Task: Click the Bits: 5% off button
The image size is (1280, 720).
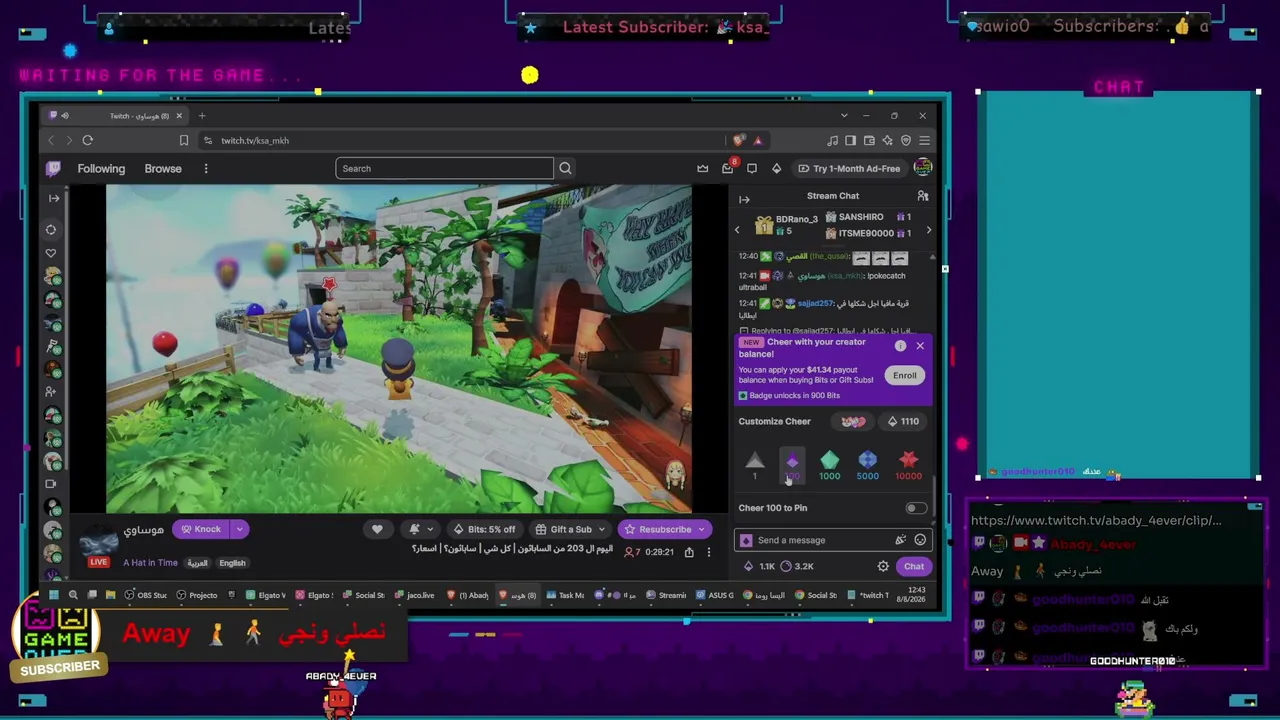Action: [x=484, y=529]
